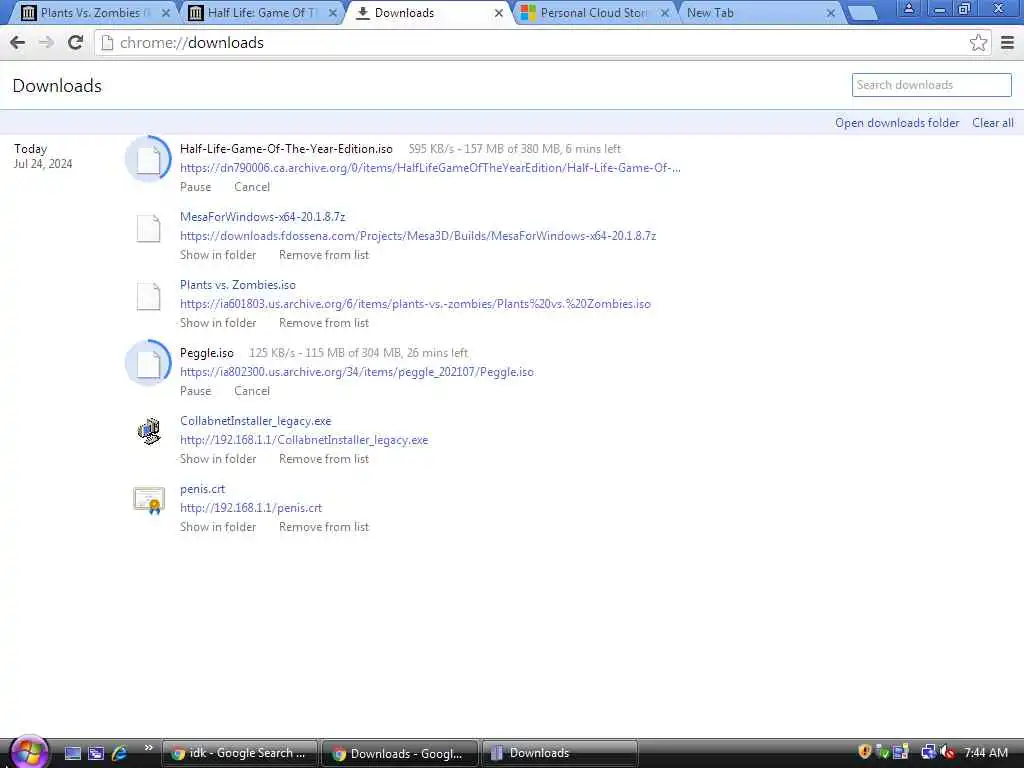Close the New Tab tab

coord(831,12)
